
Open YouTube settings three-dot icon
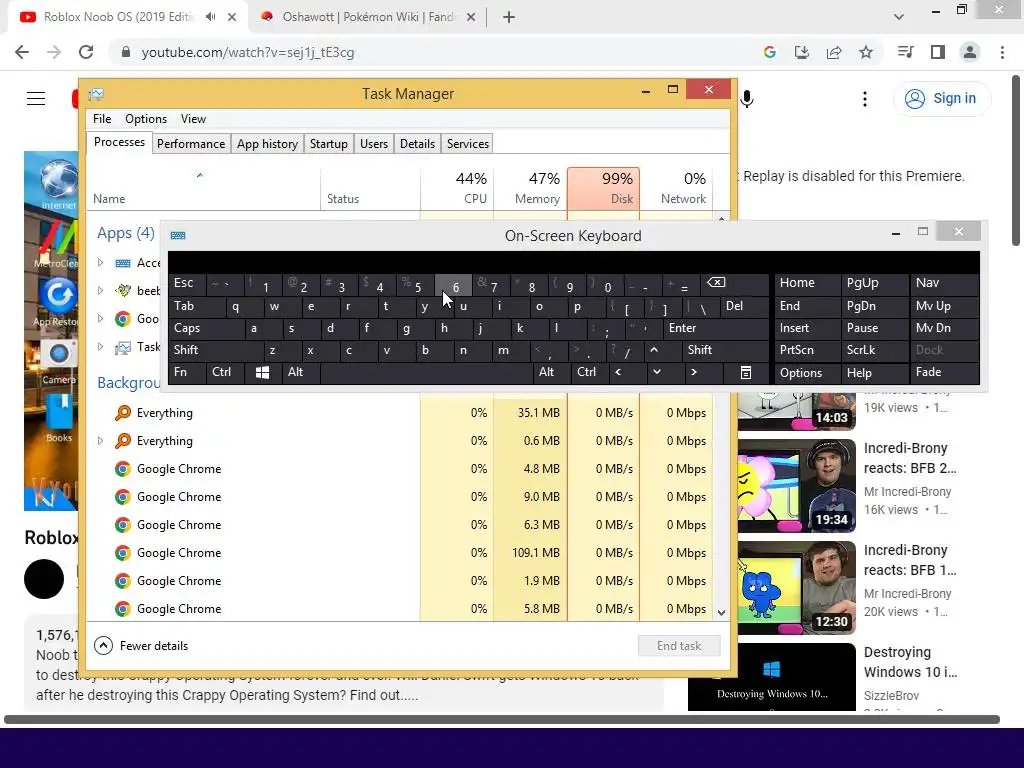(x=865, y=99)
